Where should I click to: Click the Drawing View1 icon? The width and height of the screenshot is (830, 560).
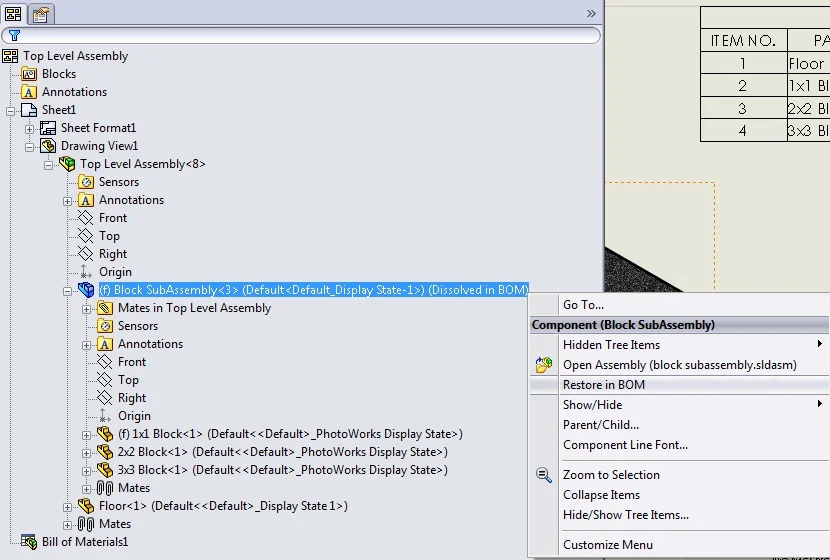coord(48,146)
